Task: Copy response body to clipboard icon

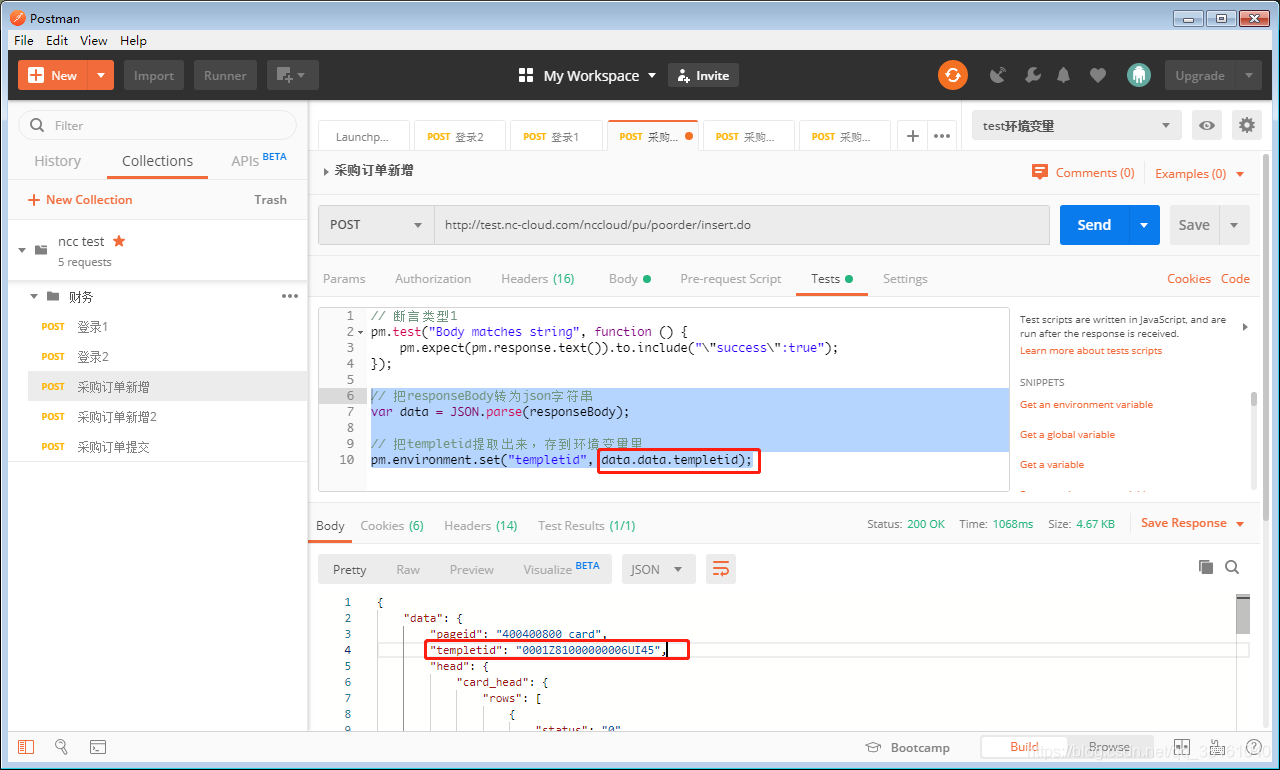Action: pos(1206,567)
